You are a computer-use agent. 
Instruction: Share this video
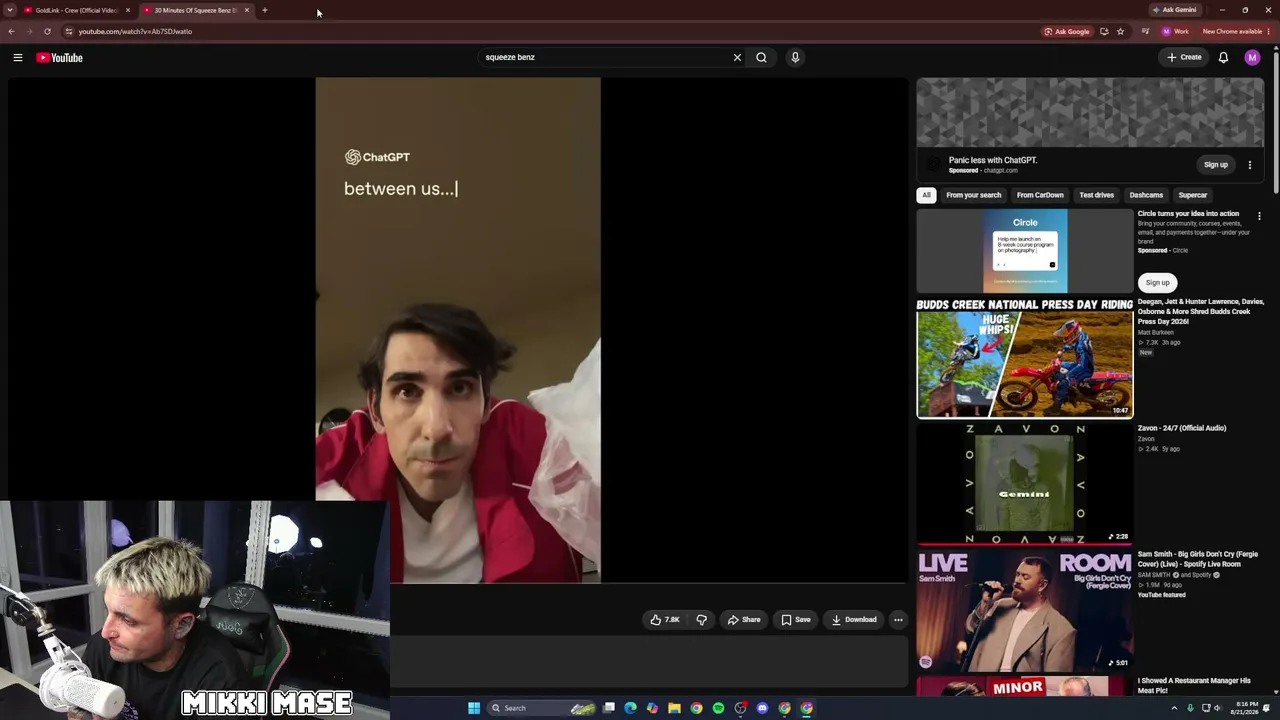pyautogui.click(x=744, y=620)
